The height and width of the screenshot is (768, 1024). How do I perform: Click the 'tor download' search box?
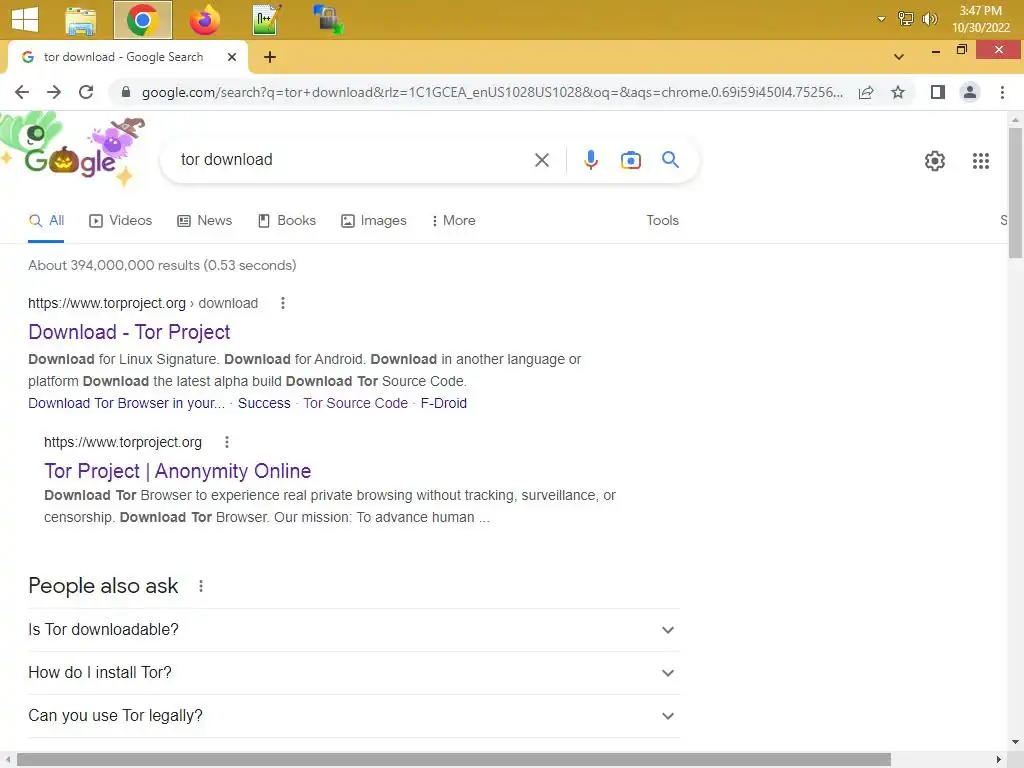click(353, 160)
